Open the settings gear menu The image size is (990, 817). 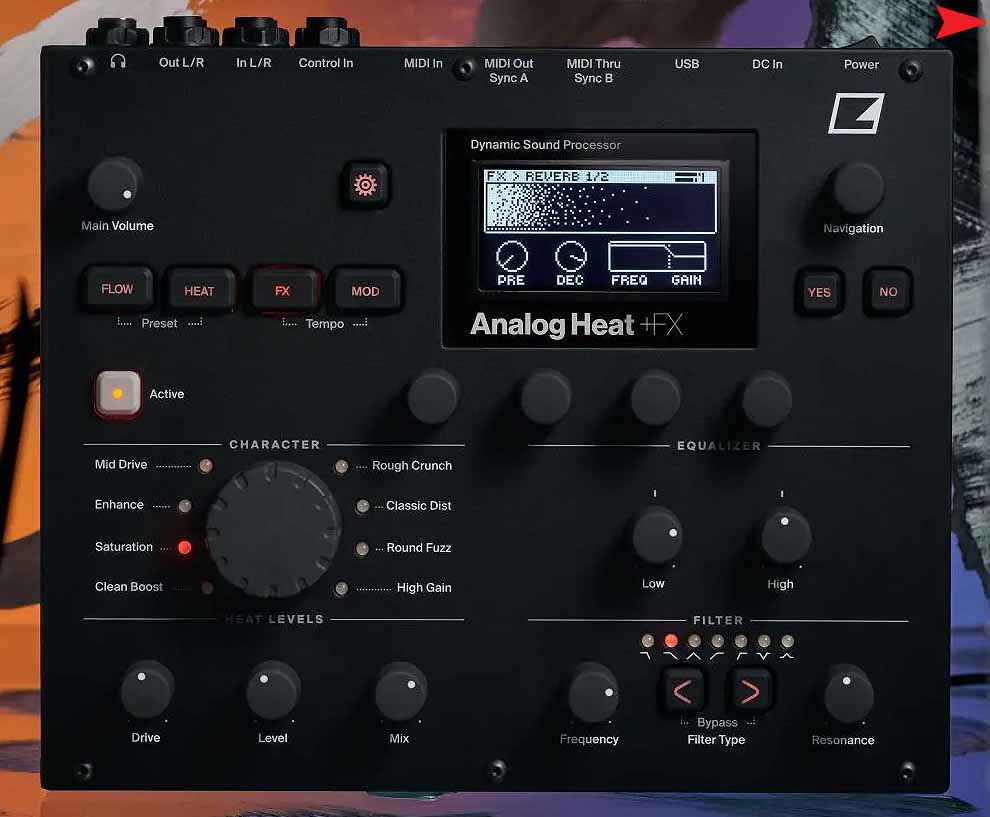366,185
